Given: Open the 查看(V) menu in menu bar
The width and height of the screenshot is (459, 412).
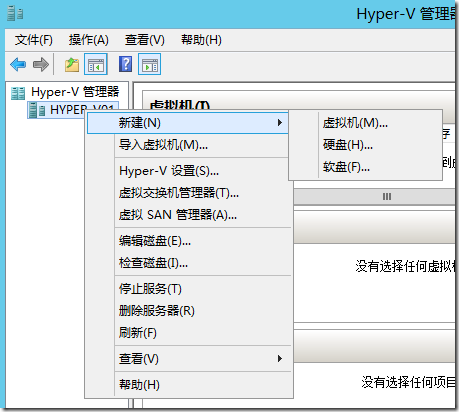Looking at the screenshot, I should [x=145, y=40].
